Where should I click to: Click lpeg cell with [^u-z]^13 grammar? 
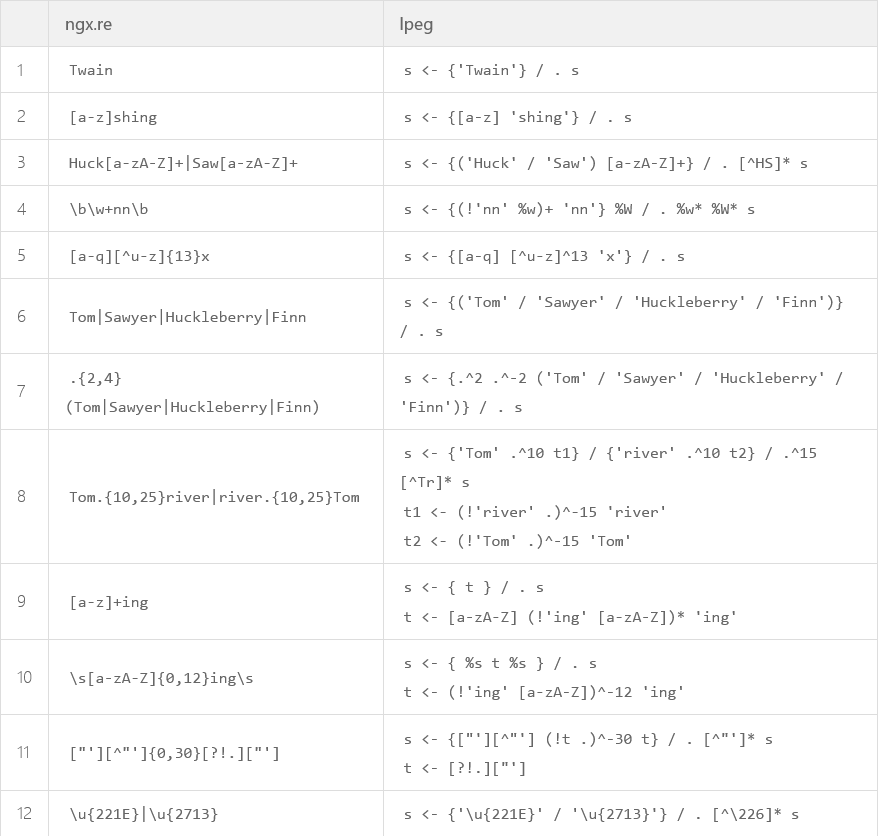[630, 255]
